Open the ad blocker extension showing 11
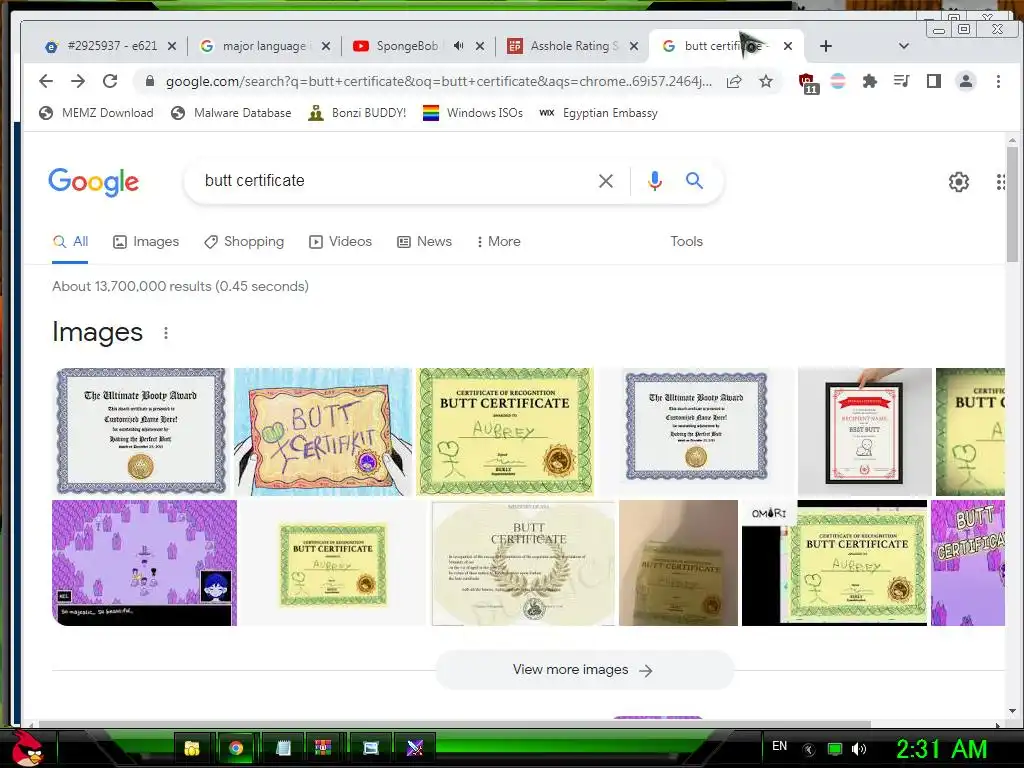The height and width of the screenshot is (768, 1024). click(808, 83)
